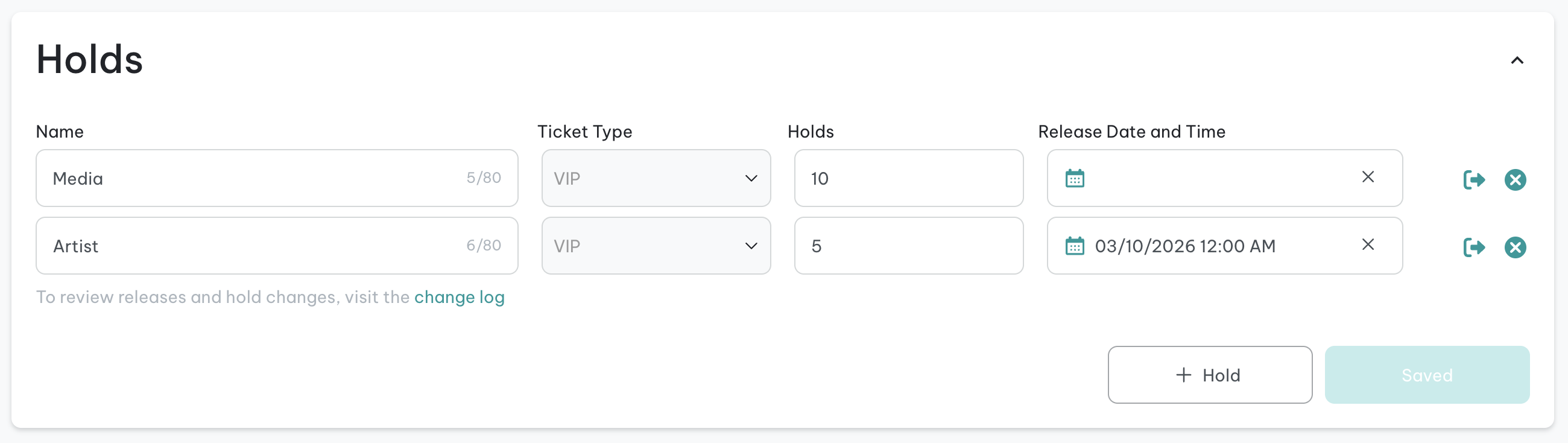Clear the Media release date field

pos(1368,177)
